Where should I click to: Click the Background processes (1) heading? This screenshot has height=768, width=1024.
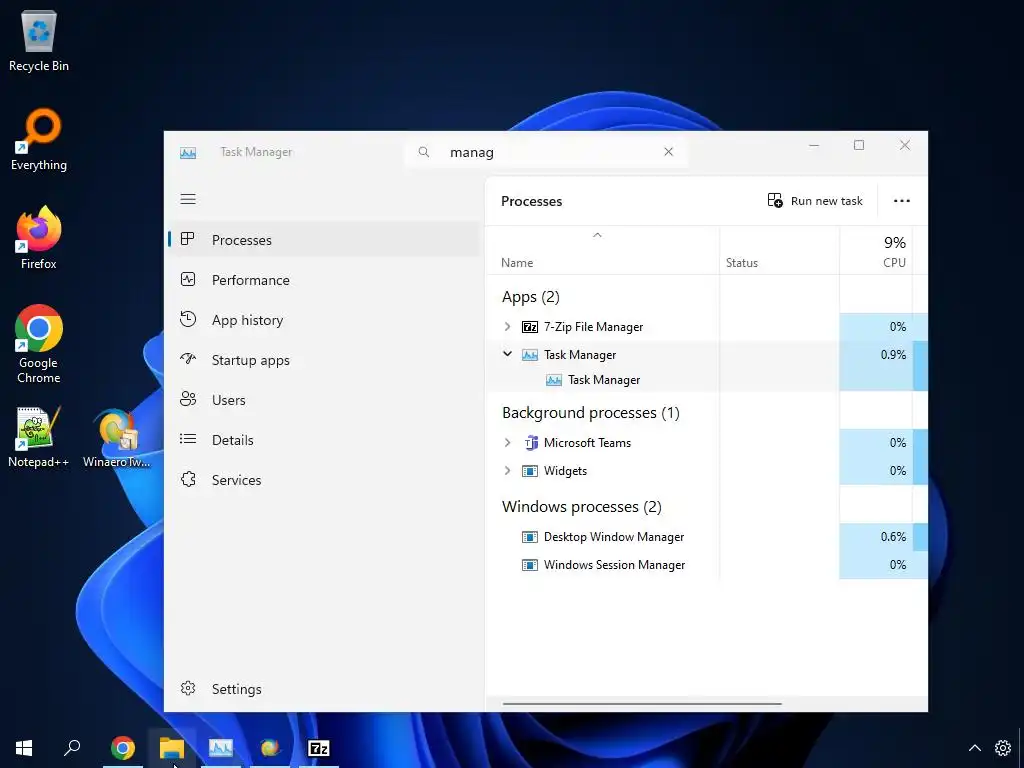(591, 413)
